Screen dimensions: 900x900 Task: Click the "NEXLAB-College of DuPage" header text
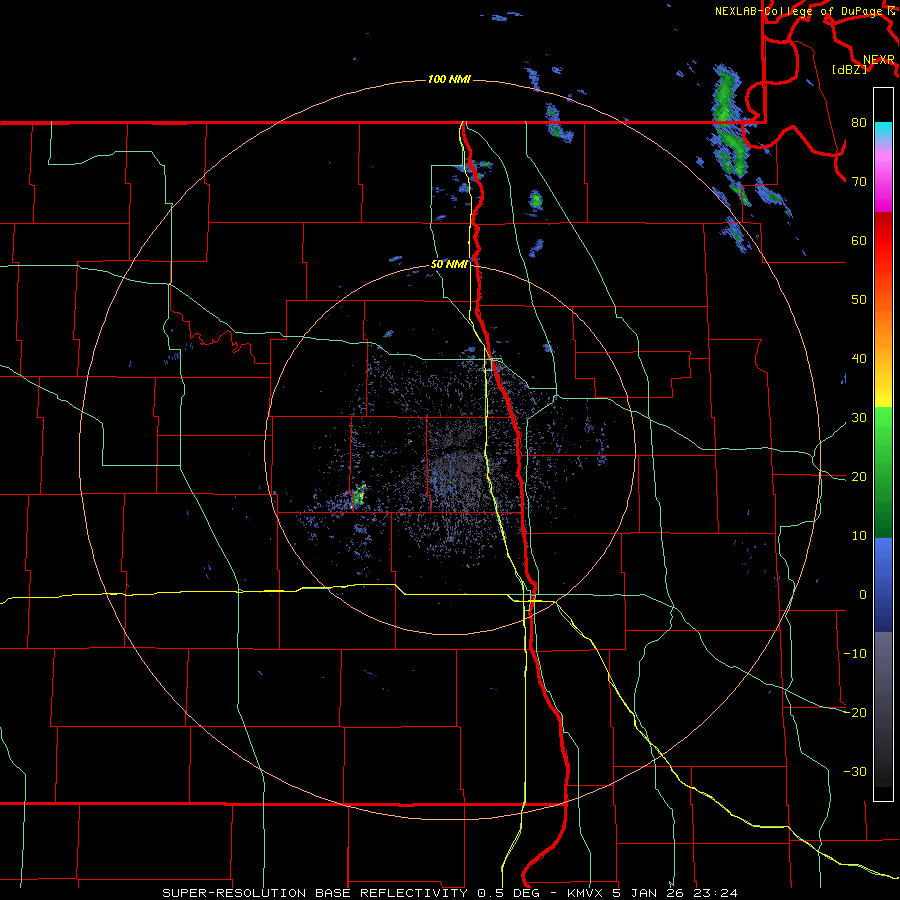798,11
